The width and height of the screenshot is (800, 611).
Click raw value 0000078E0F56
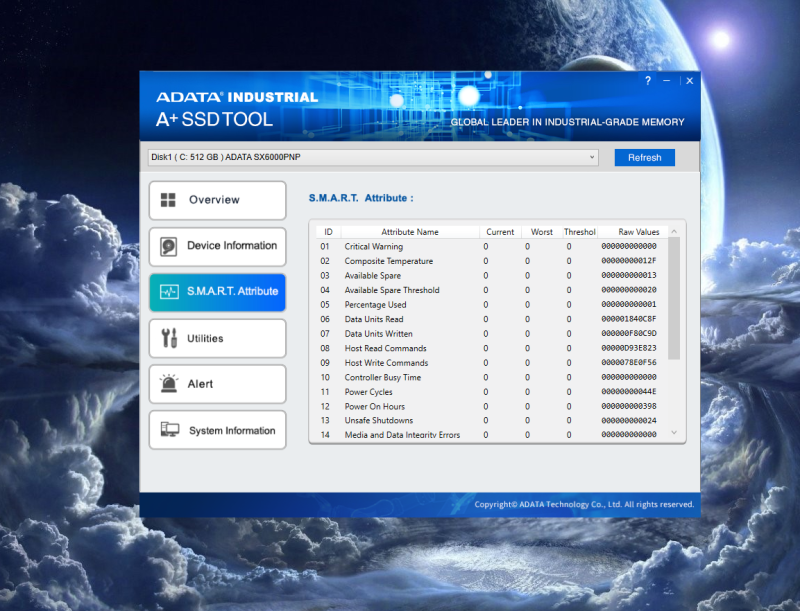coord(629,362)
